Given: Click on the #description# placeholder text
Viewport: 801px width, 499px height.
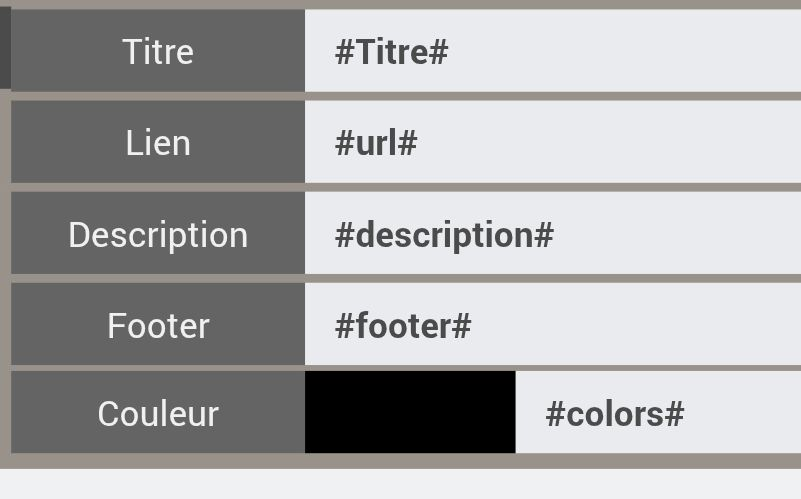Looking at the screenshot, I should click(444, 235).
